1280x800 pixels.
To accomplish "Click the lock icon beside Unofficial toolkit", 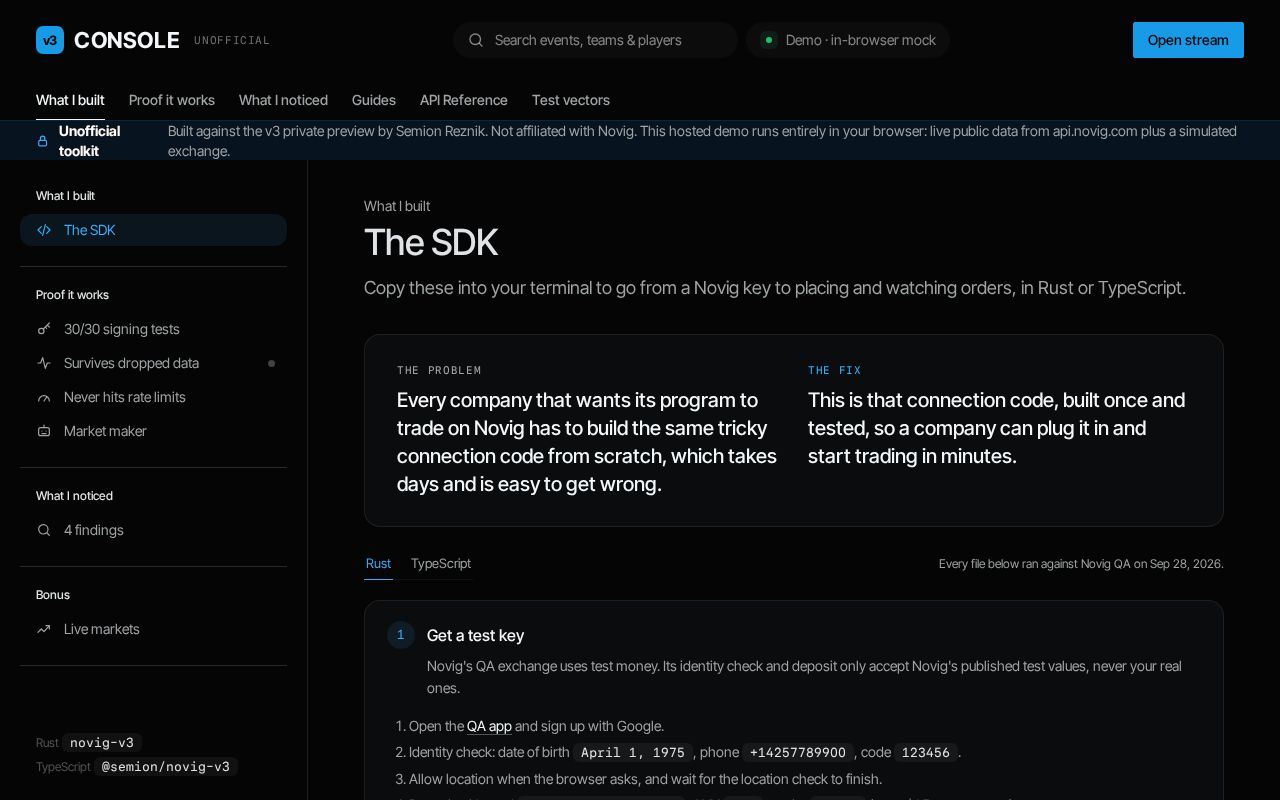I will click(42, 141).
